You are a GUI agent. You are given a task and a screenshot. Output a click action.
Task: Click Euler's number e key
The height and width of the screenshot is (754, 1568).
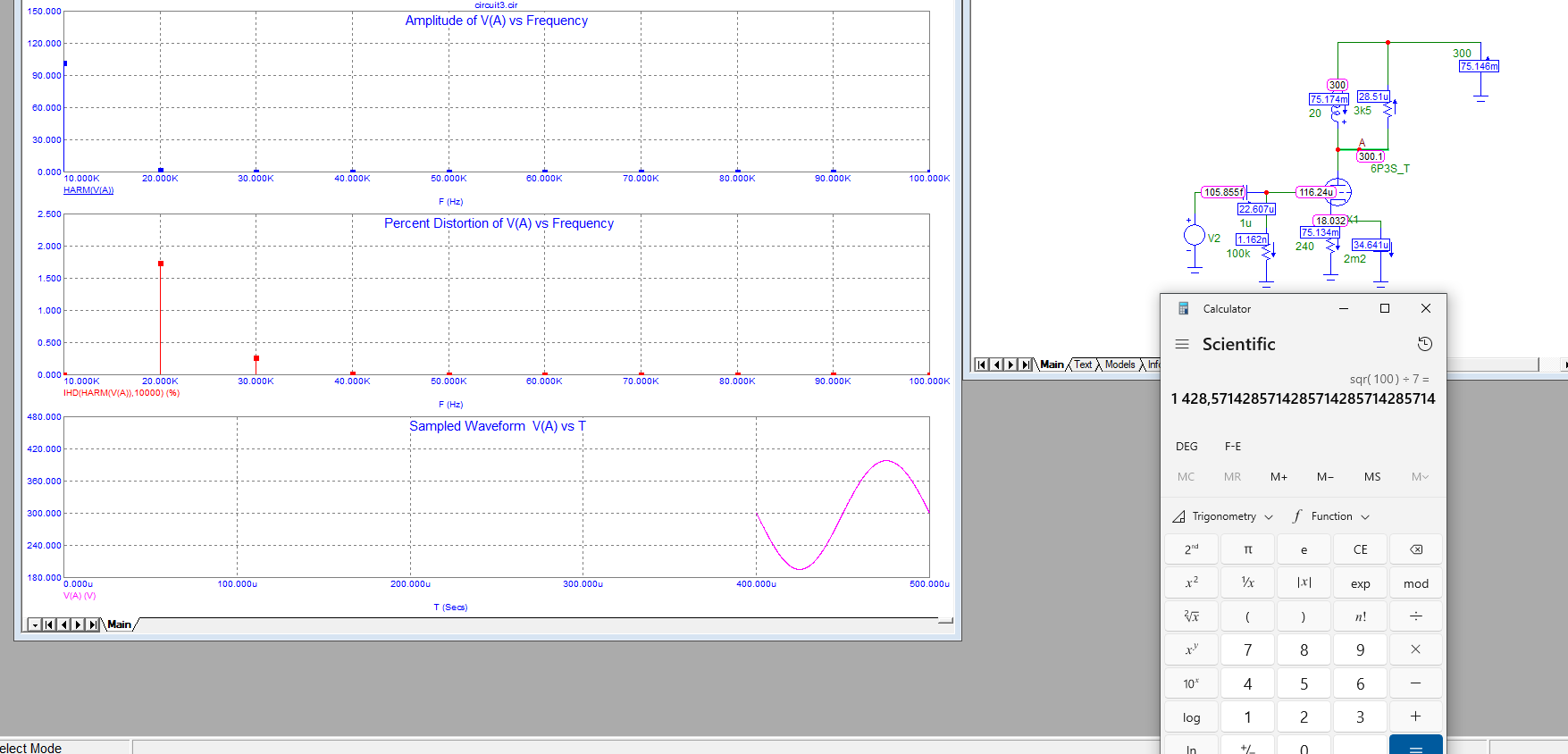point(1304,549)
